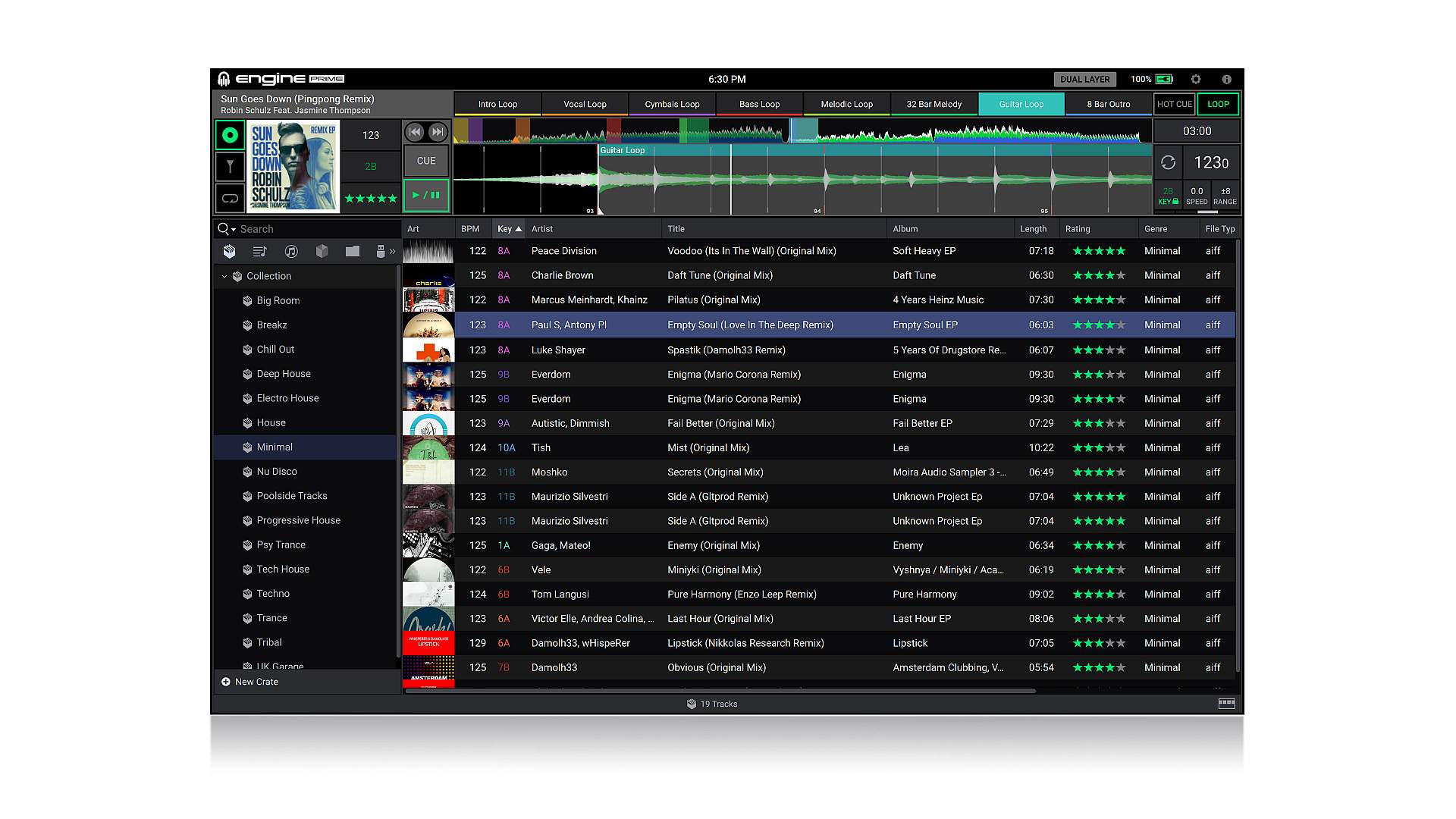
Task: Switch to HOT CUE tab
Action: tap(1174, 104)
